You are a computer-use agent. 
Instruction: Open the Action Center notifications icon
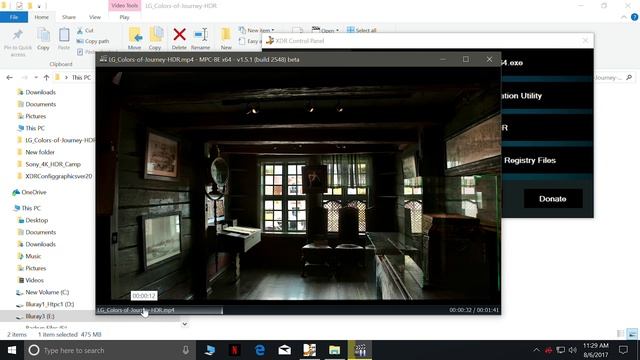pyautogui.click(x=623, y=350)
